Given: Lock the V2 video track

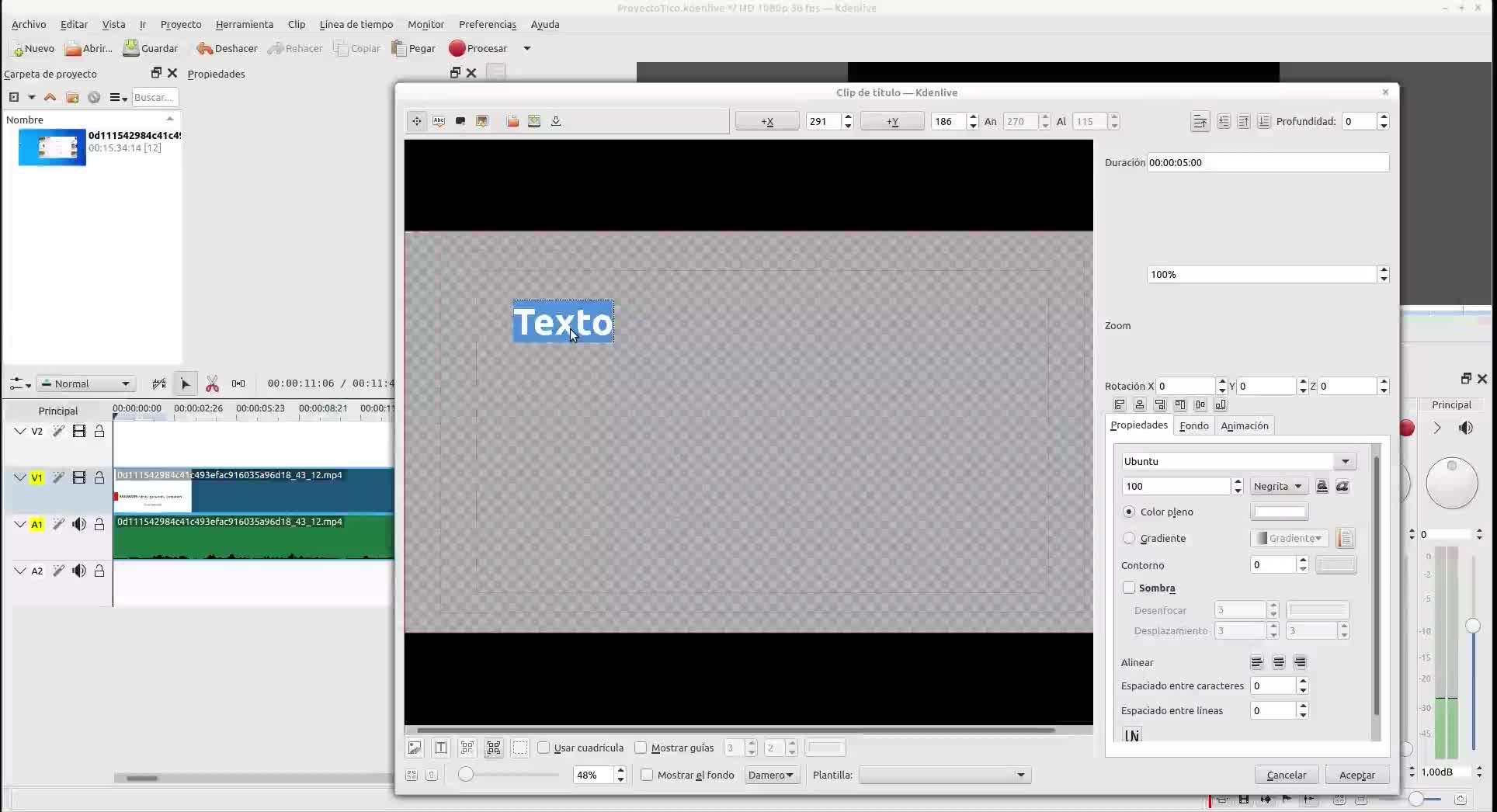Looking at the screenshot, I should pyautogui.click(x=99, y=432).
